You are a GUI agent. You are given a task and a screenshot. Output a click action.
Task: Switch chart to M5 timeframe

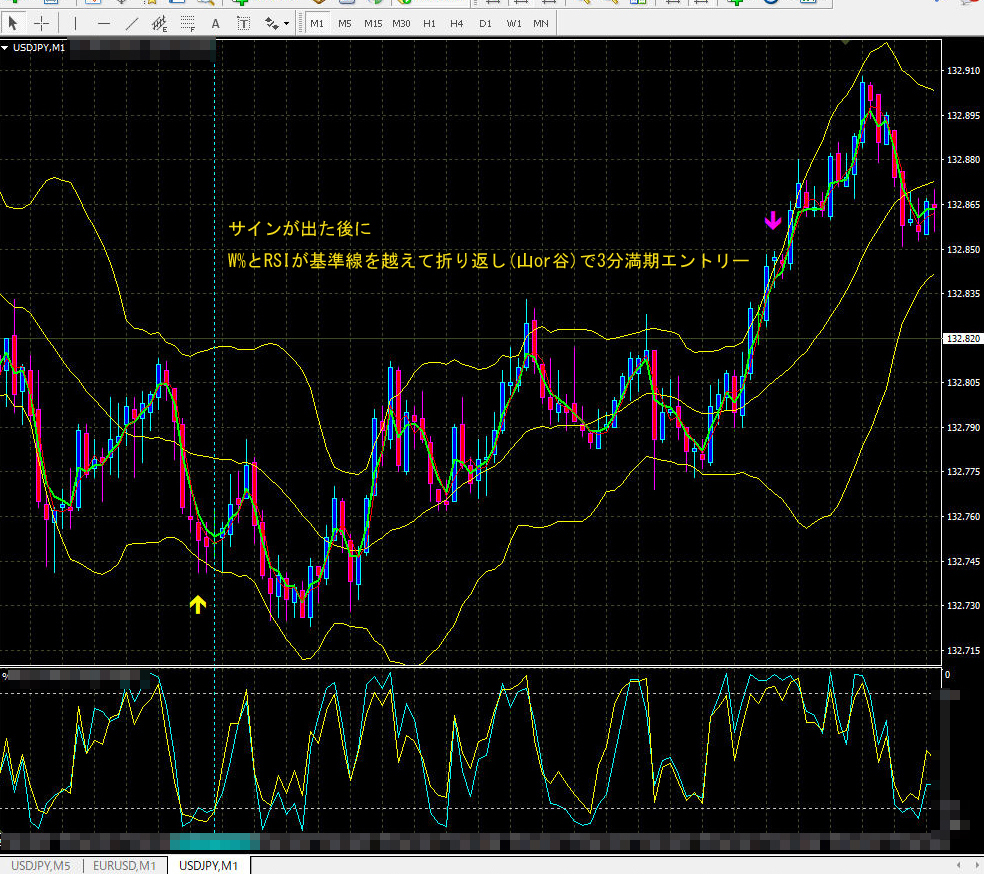[x=345, y=24]
